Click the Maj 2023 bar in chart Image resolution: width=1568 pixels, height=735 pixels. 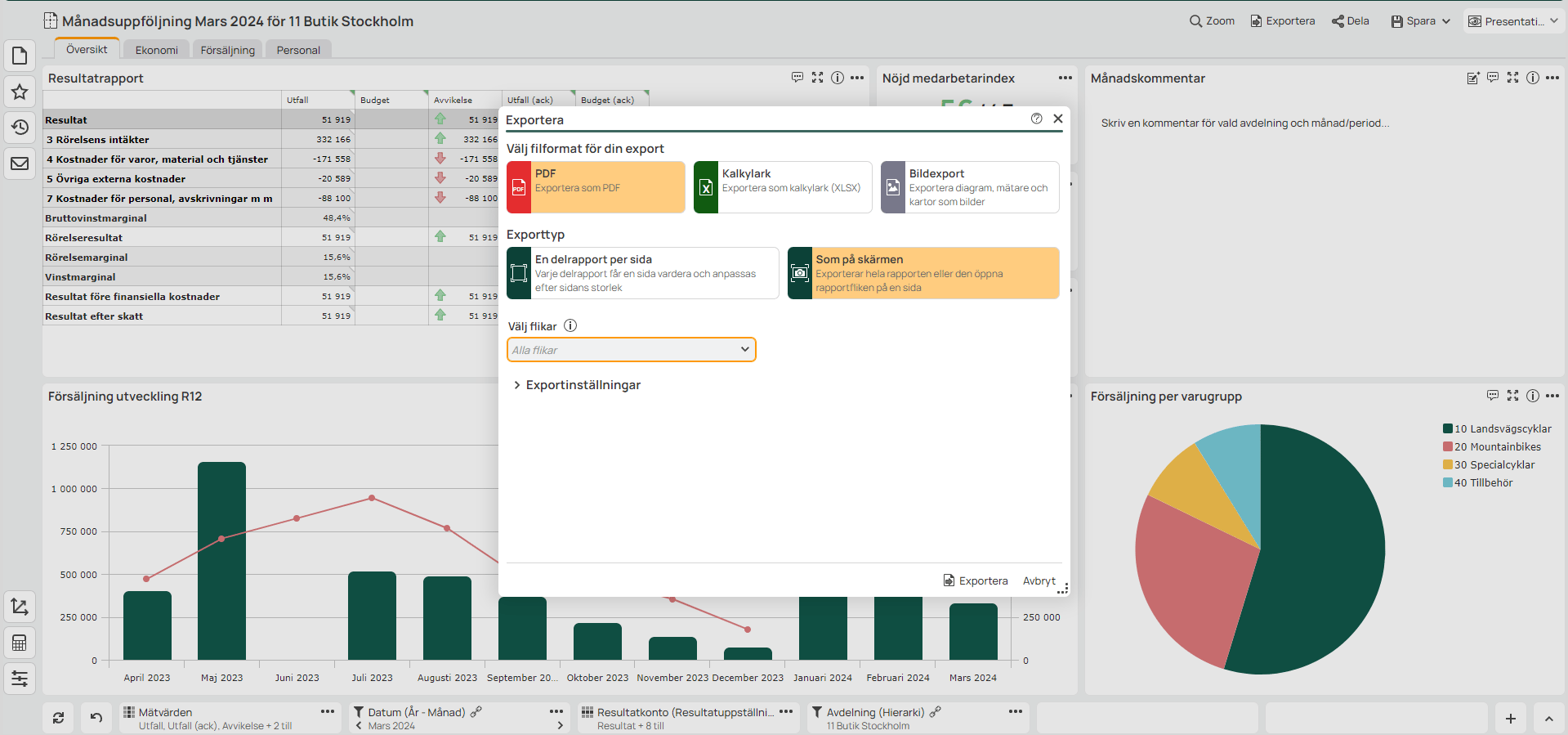(x=221, y=561)
